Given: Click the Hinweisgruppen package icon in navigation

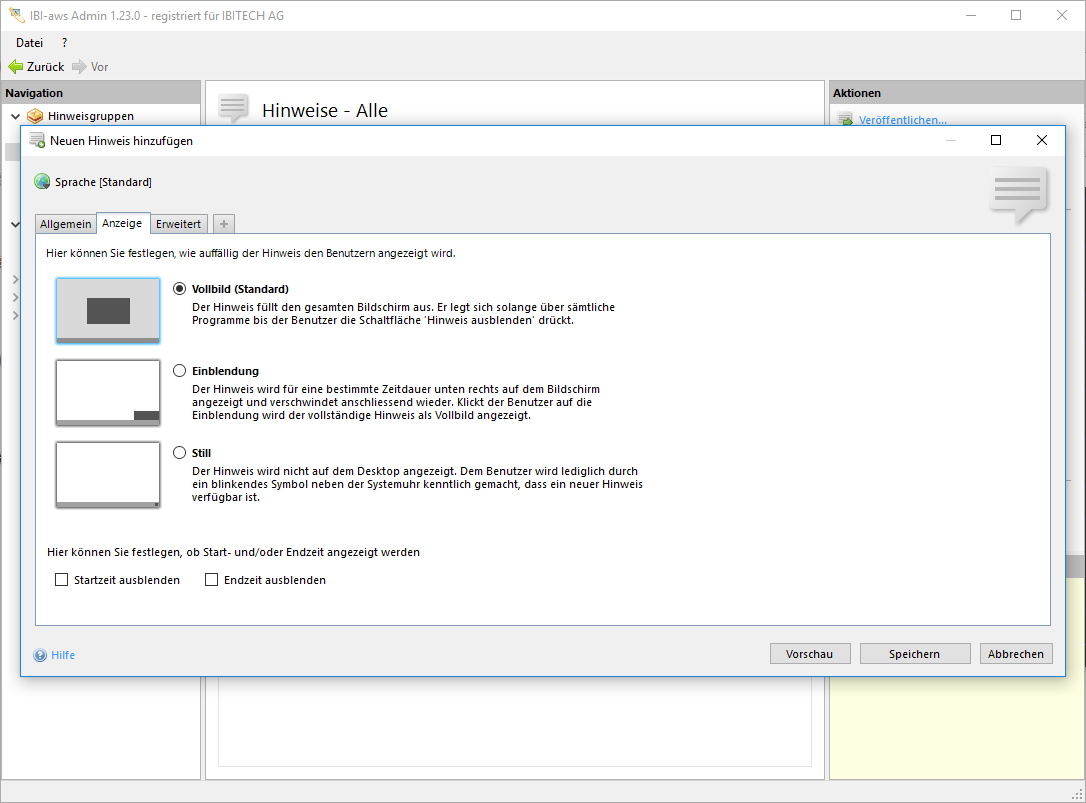Looking at the screenshot, I should point(35,116).
